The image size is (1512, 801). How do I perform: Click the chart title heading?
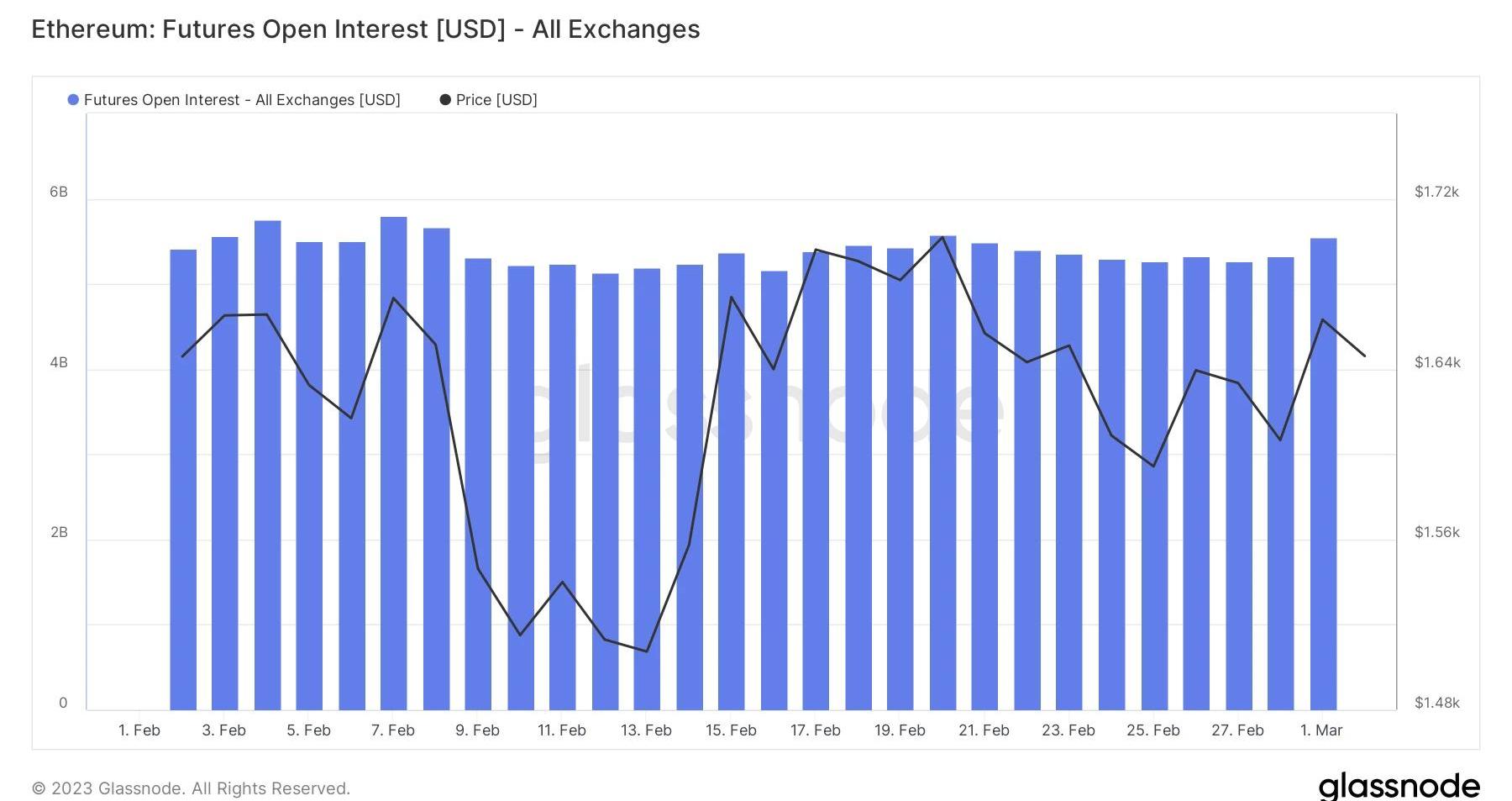(x=365, y=29)
